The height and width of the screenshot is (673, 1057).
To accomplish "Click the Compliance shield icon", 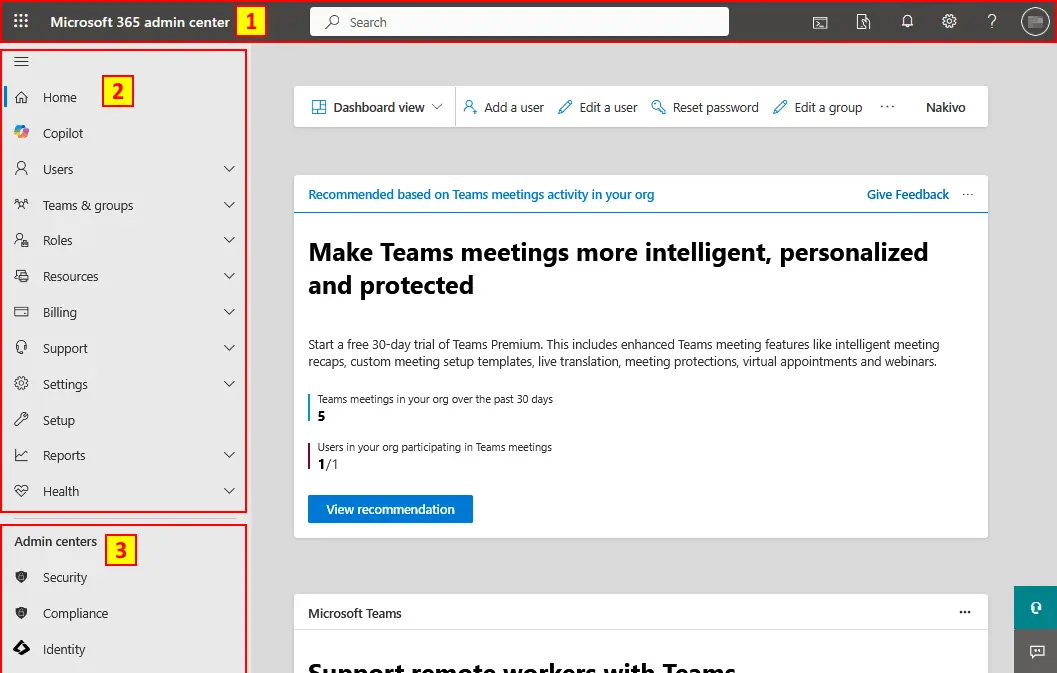I will coord(22,612).
